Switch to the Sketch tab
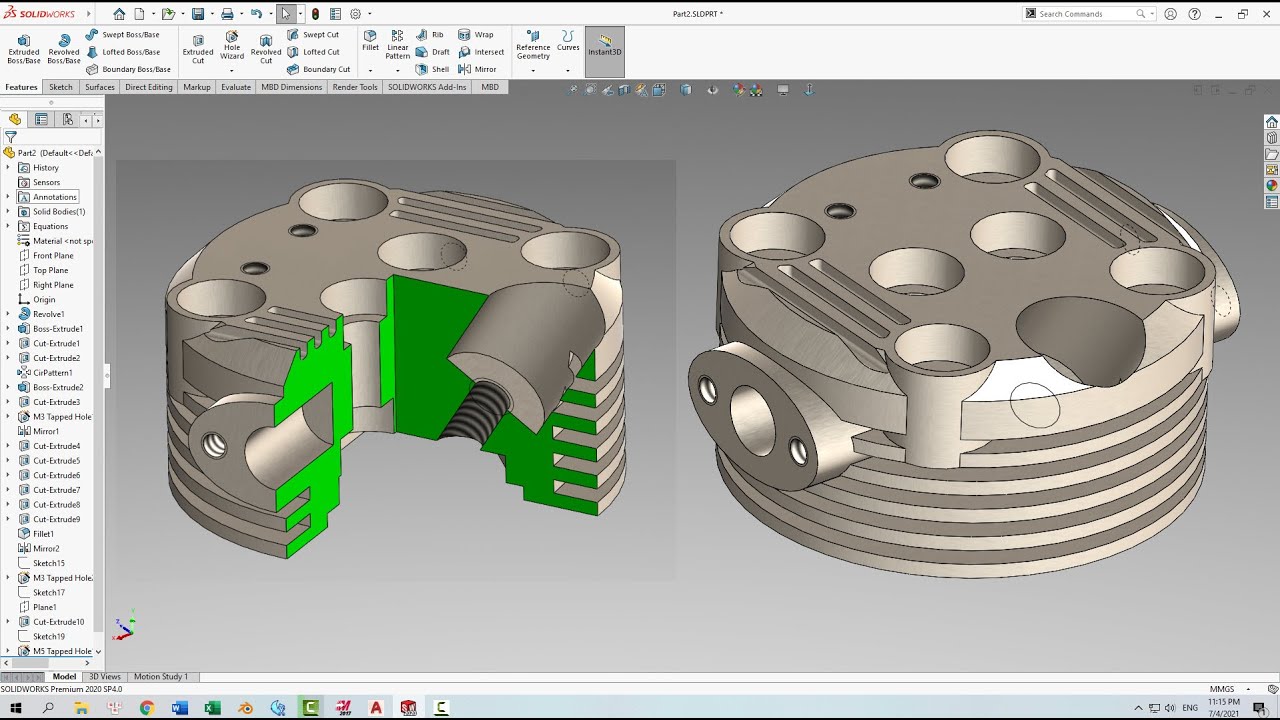The width and height of the screenshot is (1280, 720). click(61, 87)
